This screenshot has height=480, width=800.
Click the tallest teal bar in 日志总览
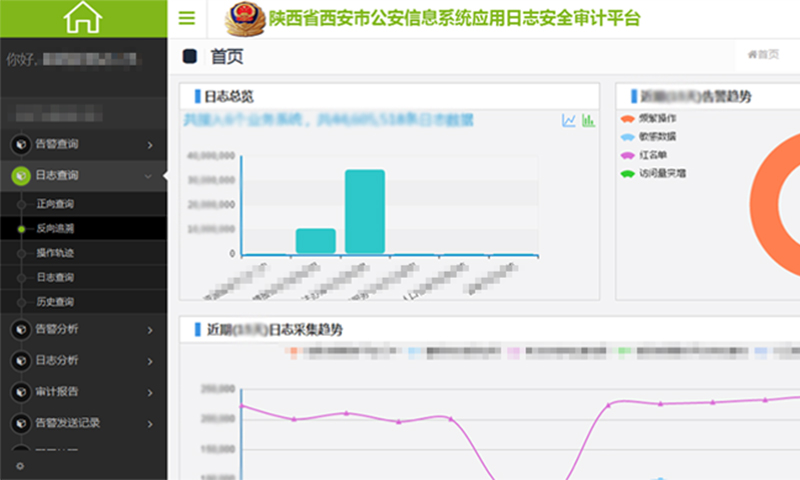(364, 211)
